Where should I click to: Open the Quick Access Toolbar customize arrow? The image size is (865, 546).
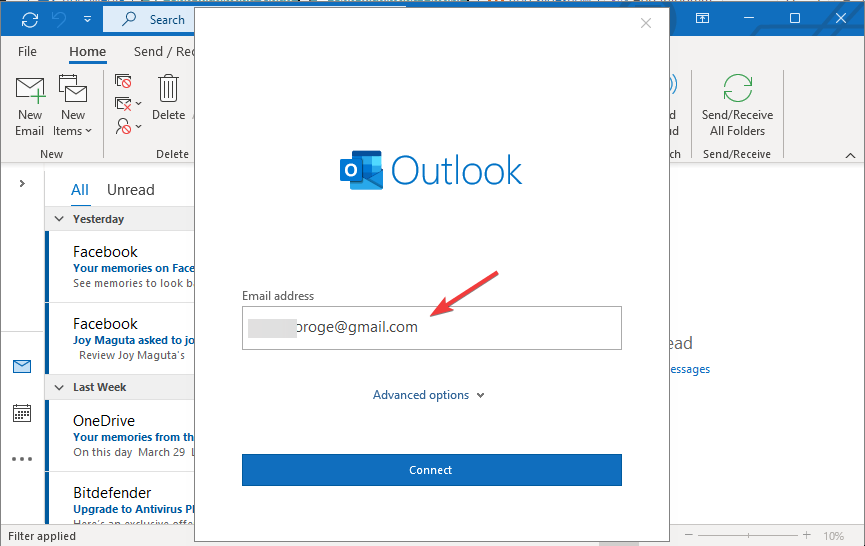(87, 19)
